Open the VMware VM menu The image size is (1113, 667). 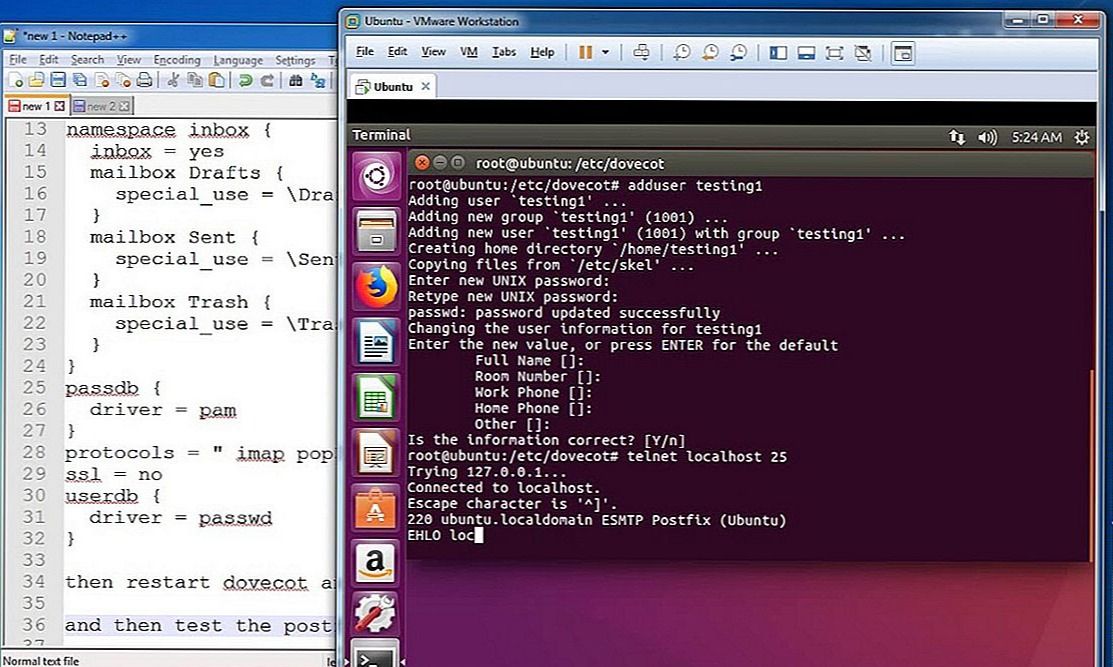tap(468, 52)
